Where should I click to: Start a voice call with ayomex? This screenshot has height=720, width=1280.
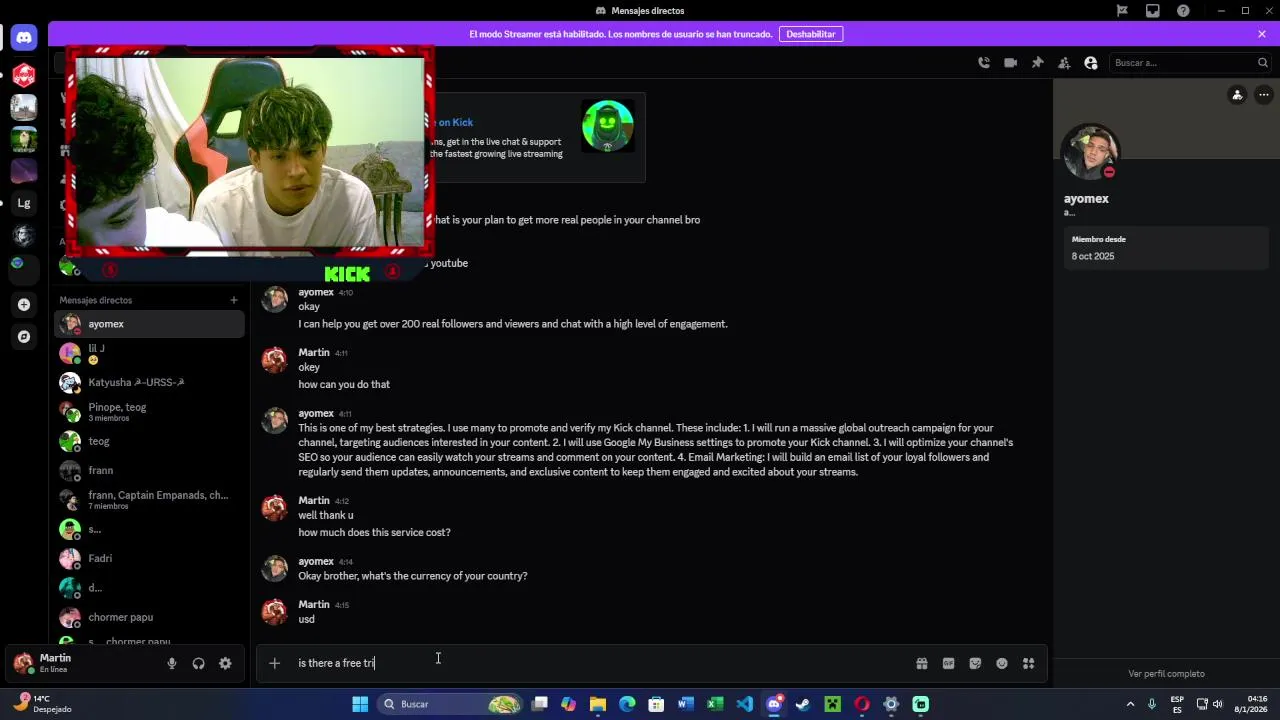click(984, 62)
